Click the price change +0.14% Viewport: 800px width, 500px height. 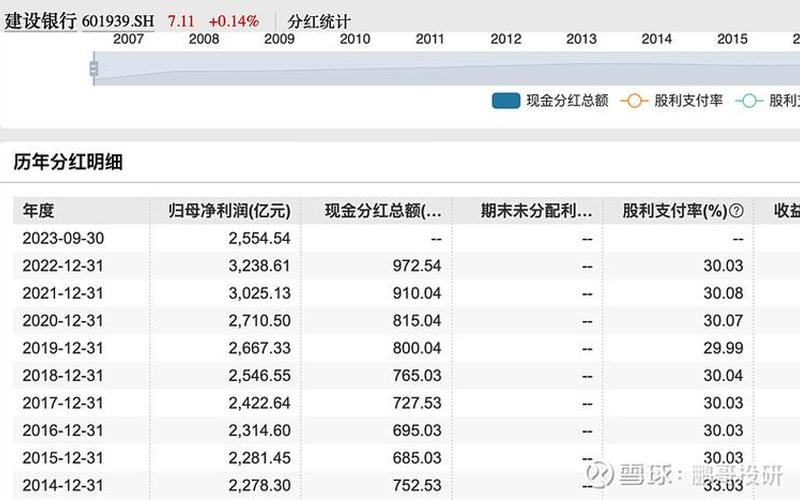[x=234, y=21]
